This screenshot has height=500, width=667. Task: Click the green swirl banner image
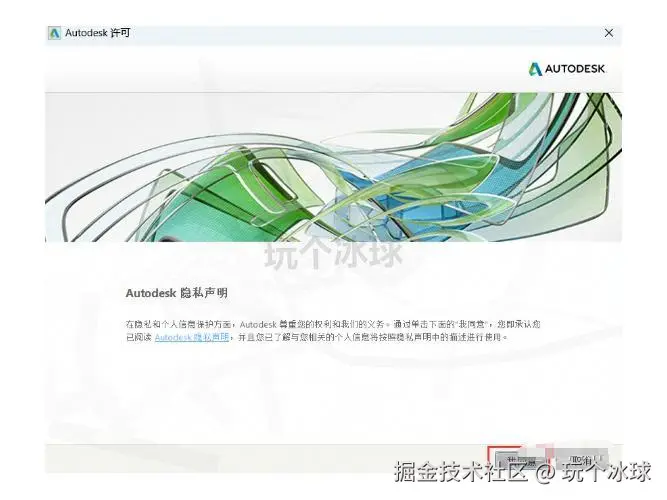(334, 167)
